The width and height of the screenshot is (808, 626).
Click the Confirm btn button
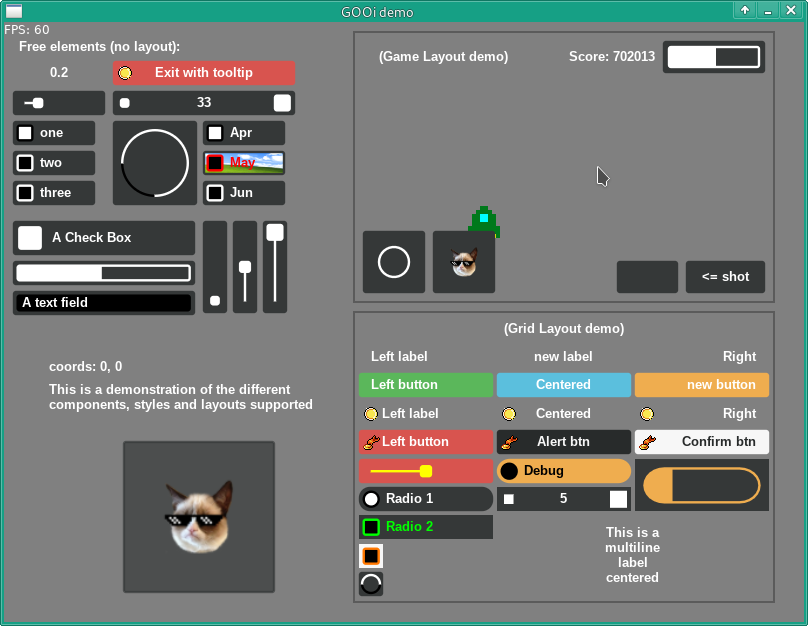point(702,442)
